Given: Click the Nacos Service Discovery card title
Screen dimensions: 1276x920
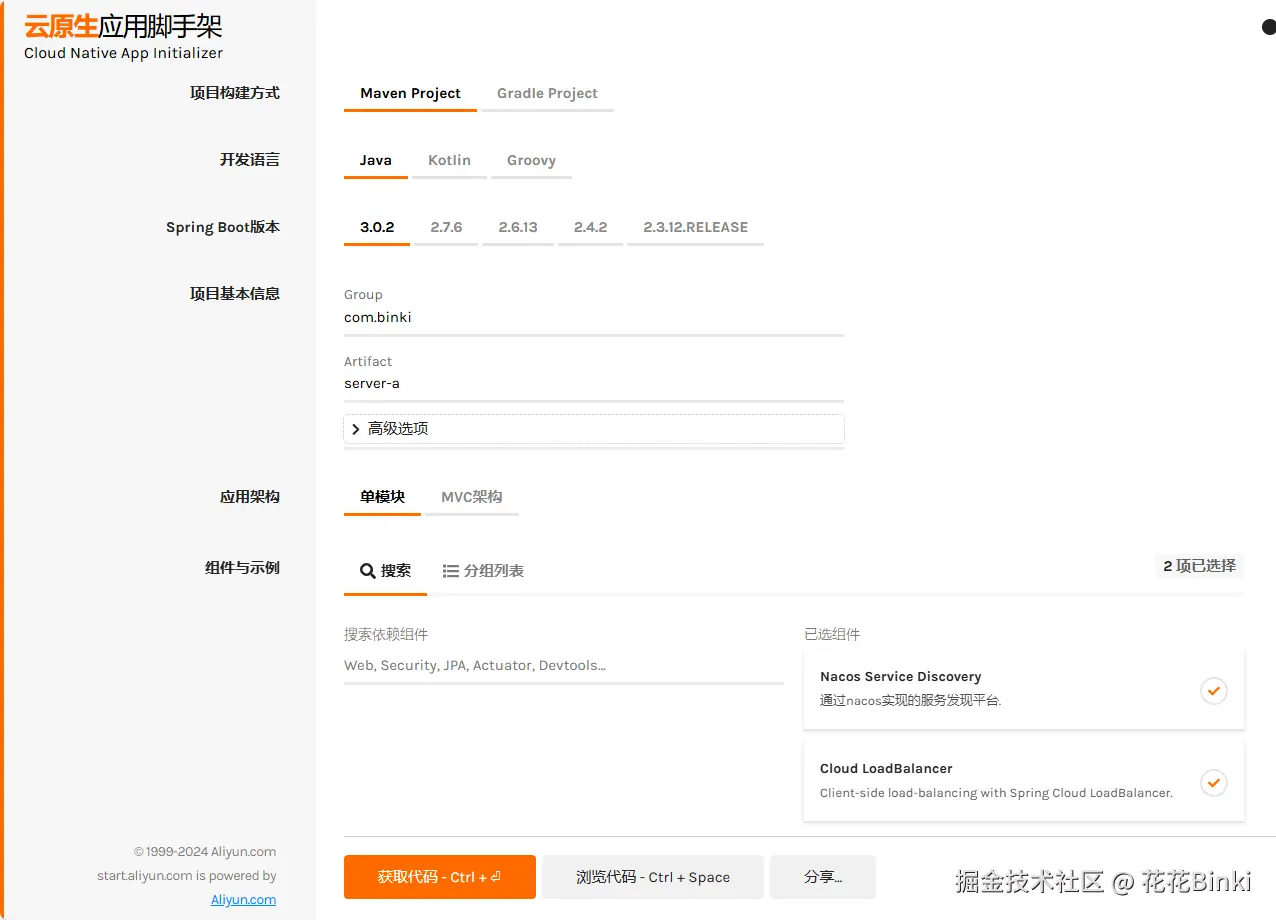Looking at the screenshot, I should (x=900, y=677).
